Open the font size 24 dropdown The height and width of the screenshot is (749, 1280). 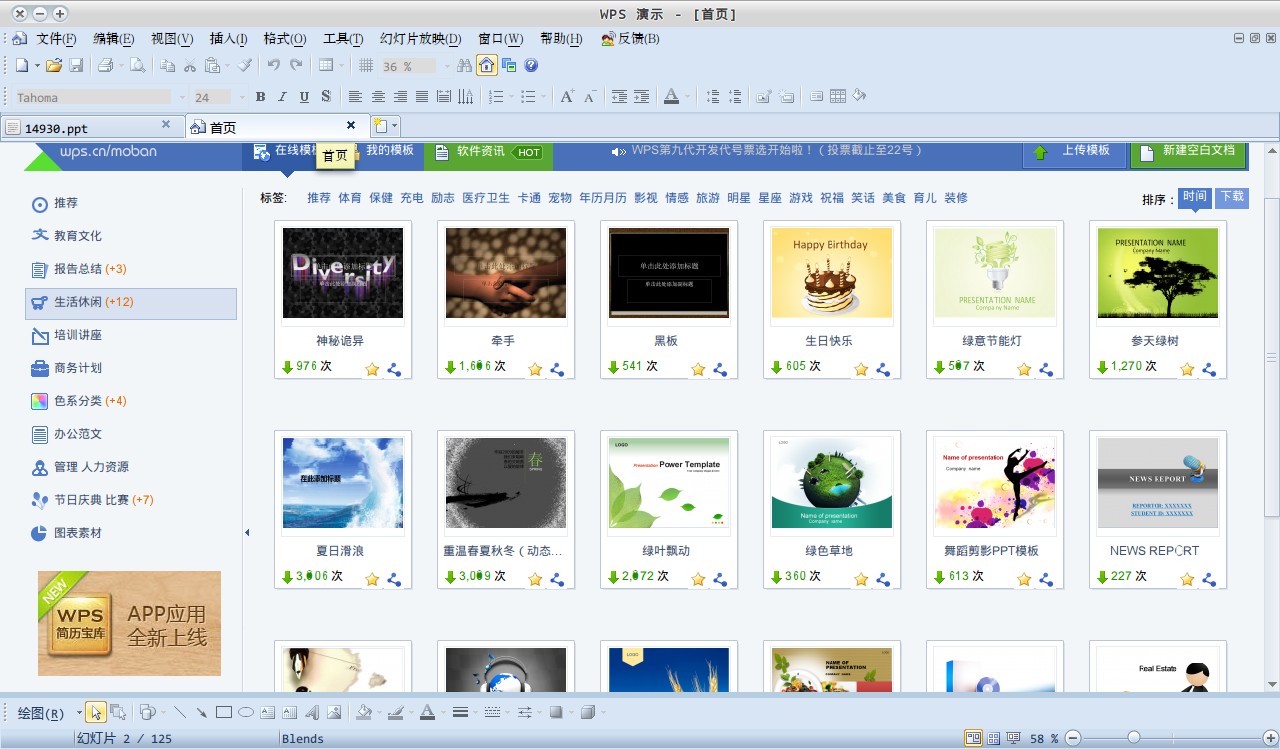241,97
